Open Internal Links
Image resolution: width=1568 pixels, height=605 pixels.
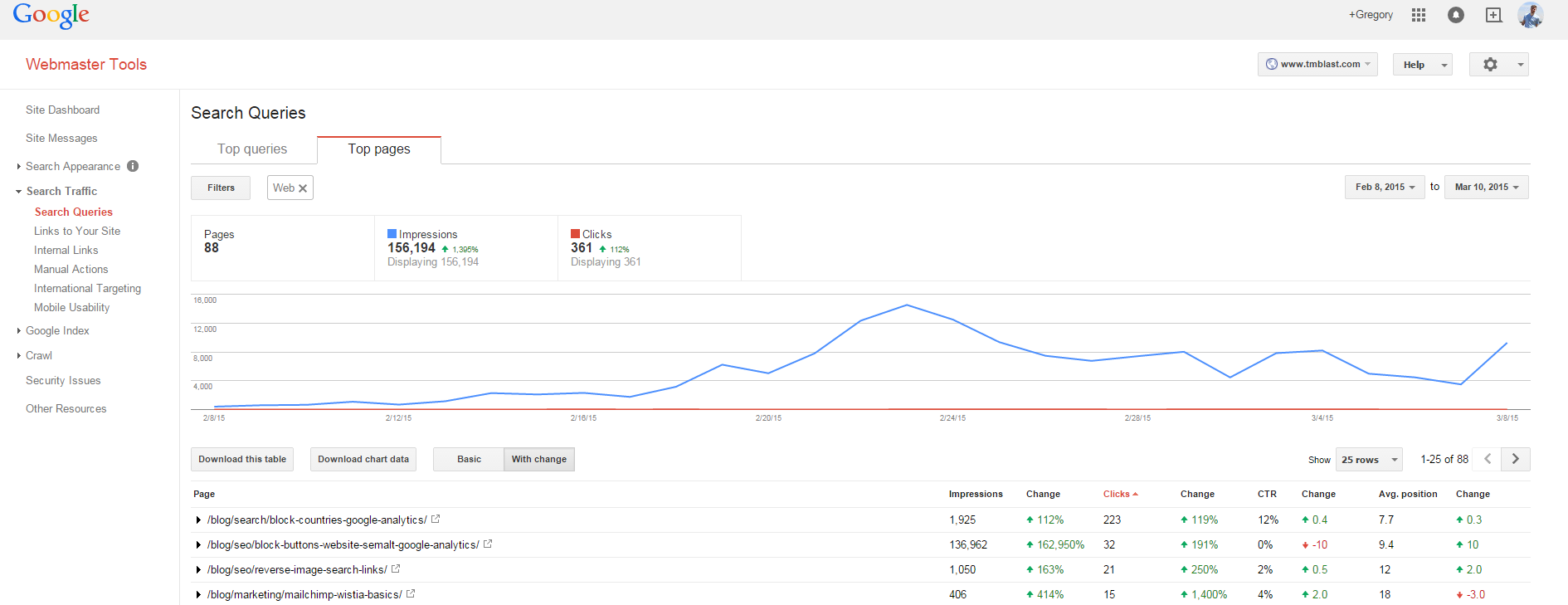tap(66, 250)
